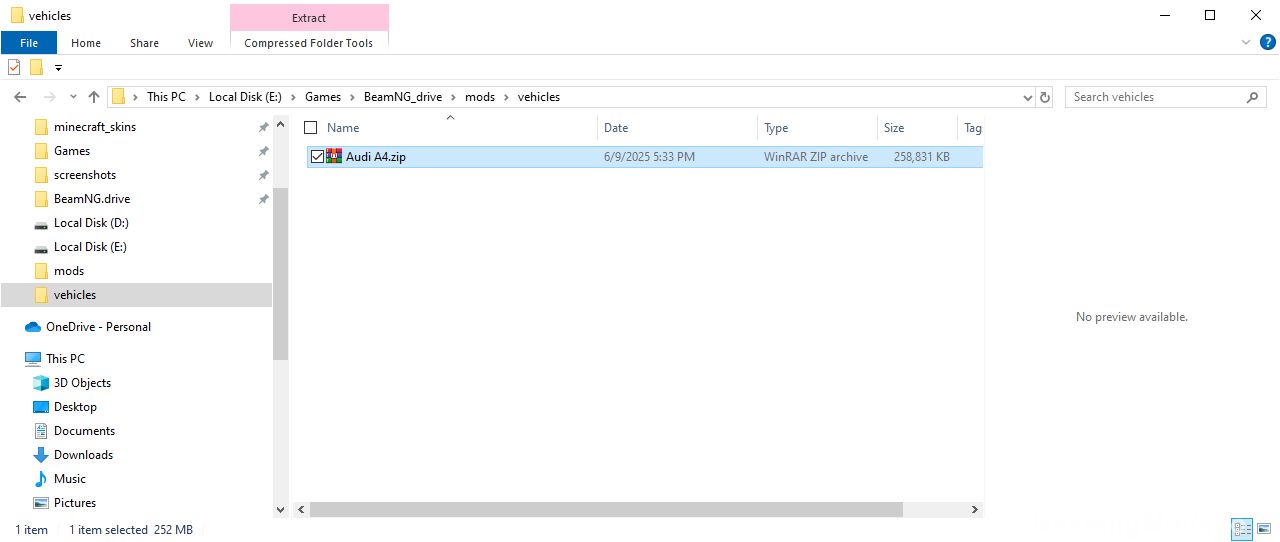Viewport: 1280px width, 542px height.
Task: Select the Compressed Folder Tools tab
Action: (x=309, y=43)
